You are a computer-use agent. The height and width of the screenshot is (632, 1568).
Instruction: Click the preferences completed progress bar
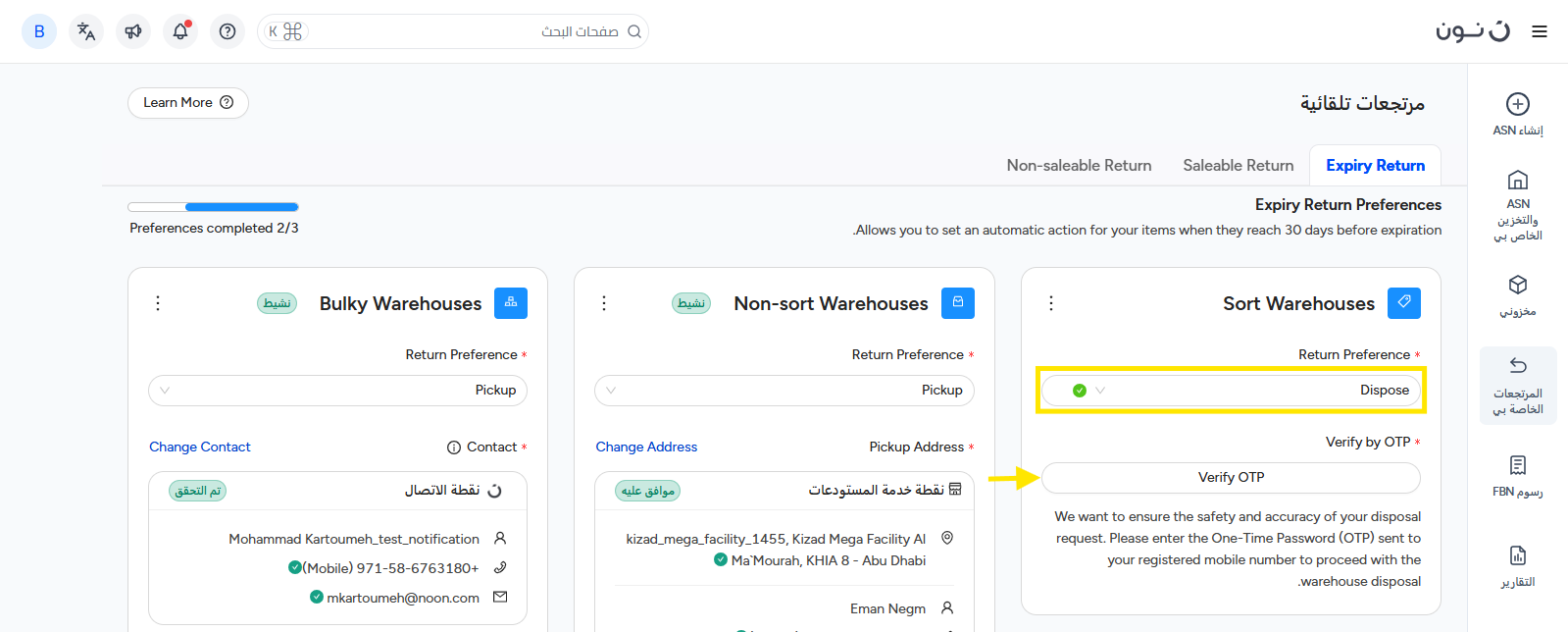[213, 207]
